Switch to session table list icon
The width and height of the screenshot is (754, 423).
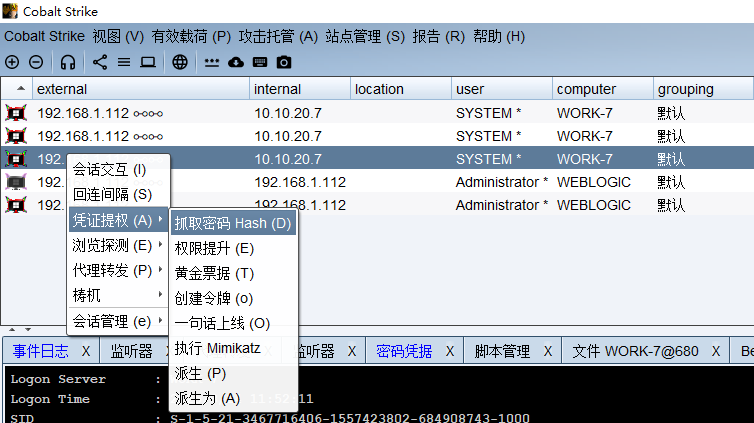click(x=124, y=62)
